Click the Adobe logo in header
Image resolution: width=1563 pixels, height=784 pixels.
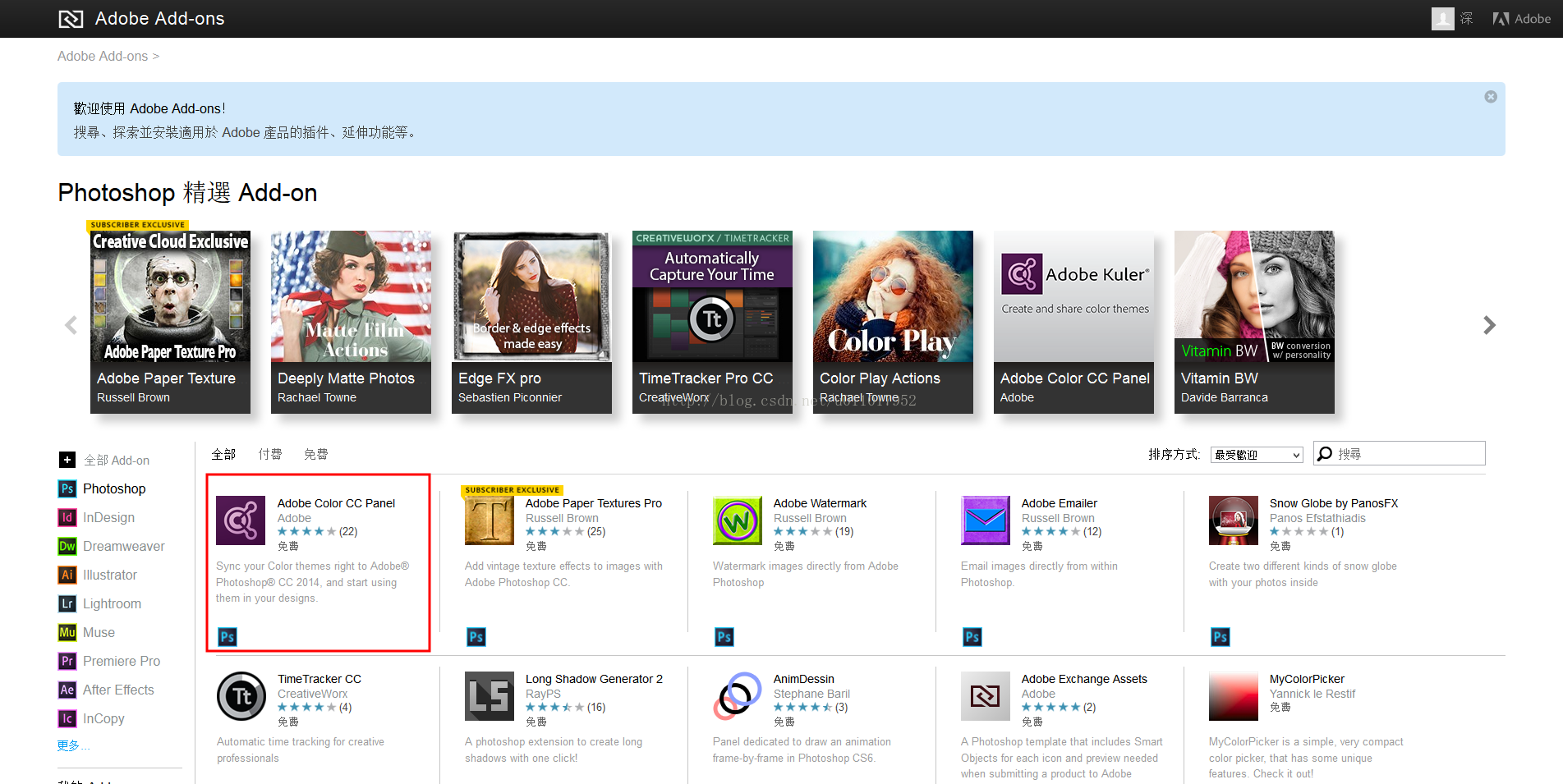click(1521, 19)
